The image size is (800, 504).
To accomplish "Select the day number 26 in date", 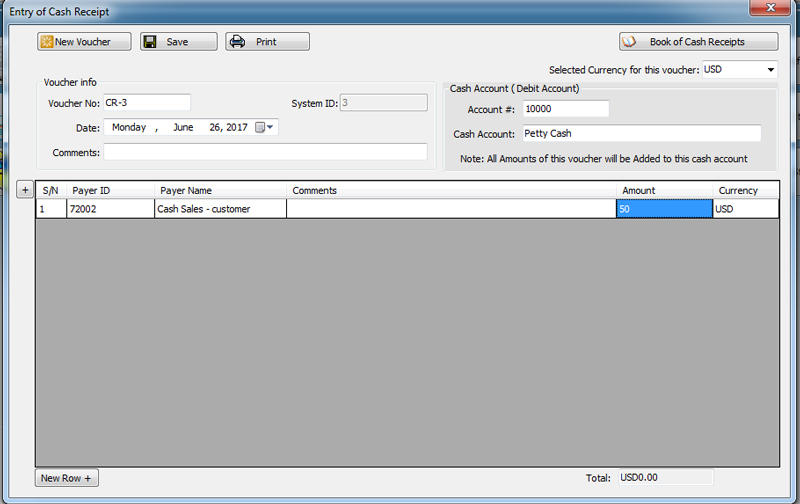I will click(215, 127).
